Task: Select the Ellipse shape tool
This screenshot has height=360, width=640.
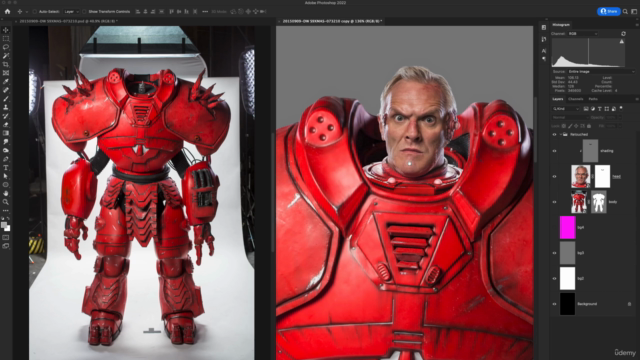Action: click(6, 185)
